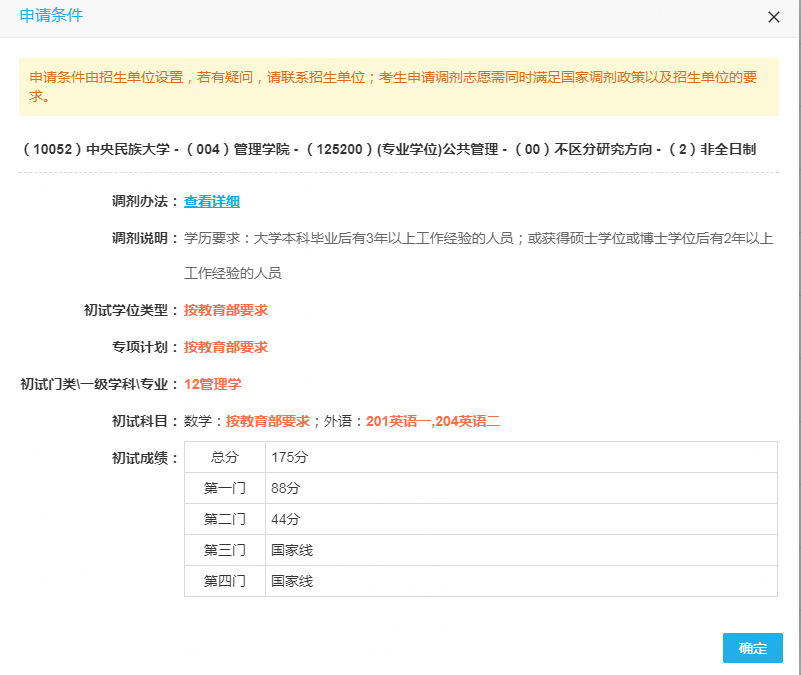Click the 第一门 score of 88分
This screenshot has width=801, height=675.
295,488
